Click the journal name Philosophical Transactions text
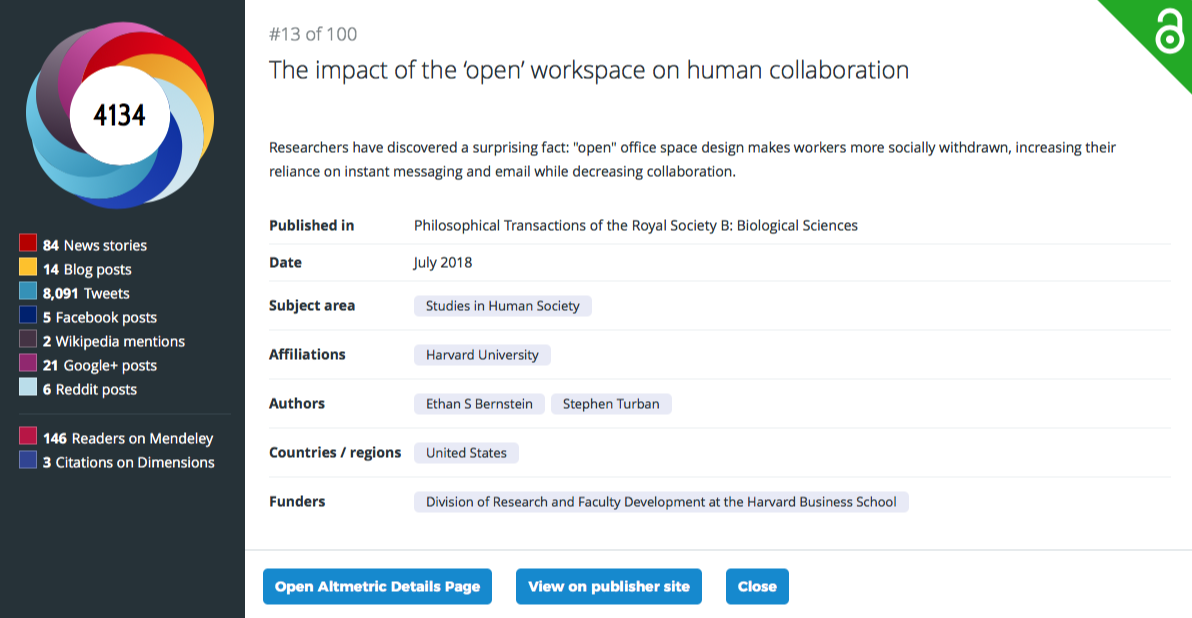 [636, 226]
